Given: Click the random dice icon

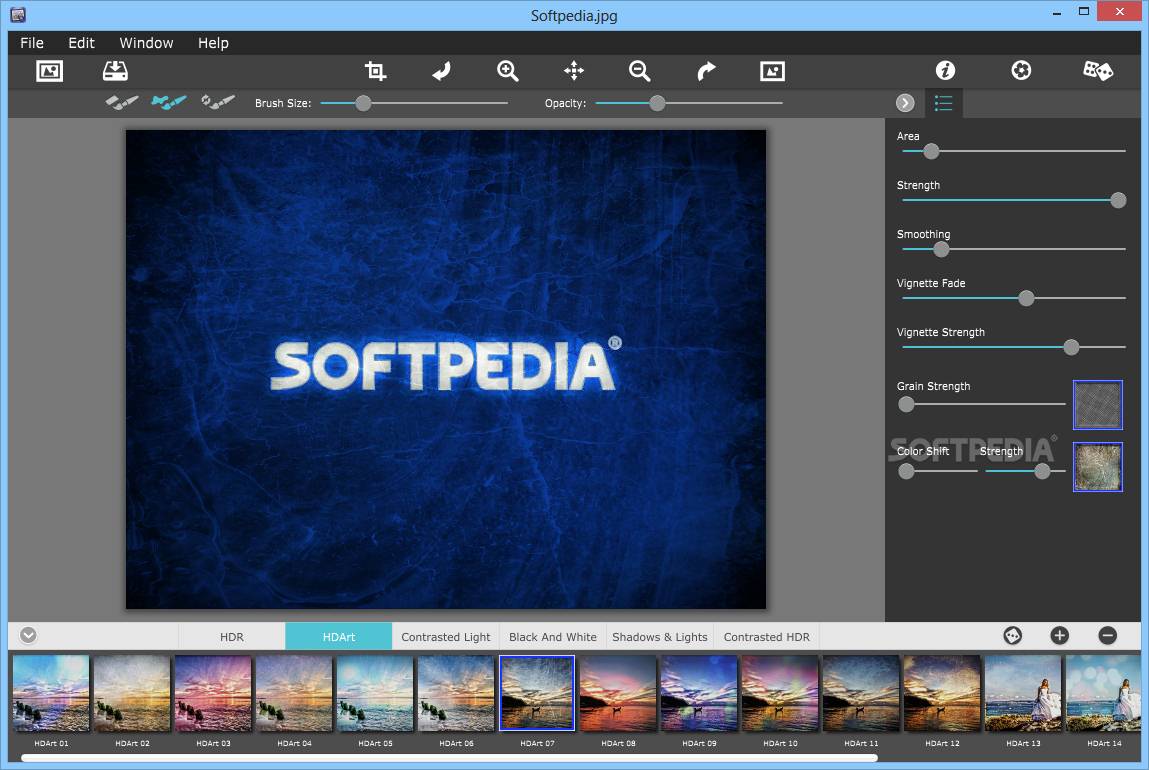Looking at the screenshot, I should coord(1098,70).
